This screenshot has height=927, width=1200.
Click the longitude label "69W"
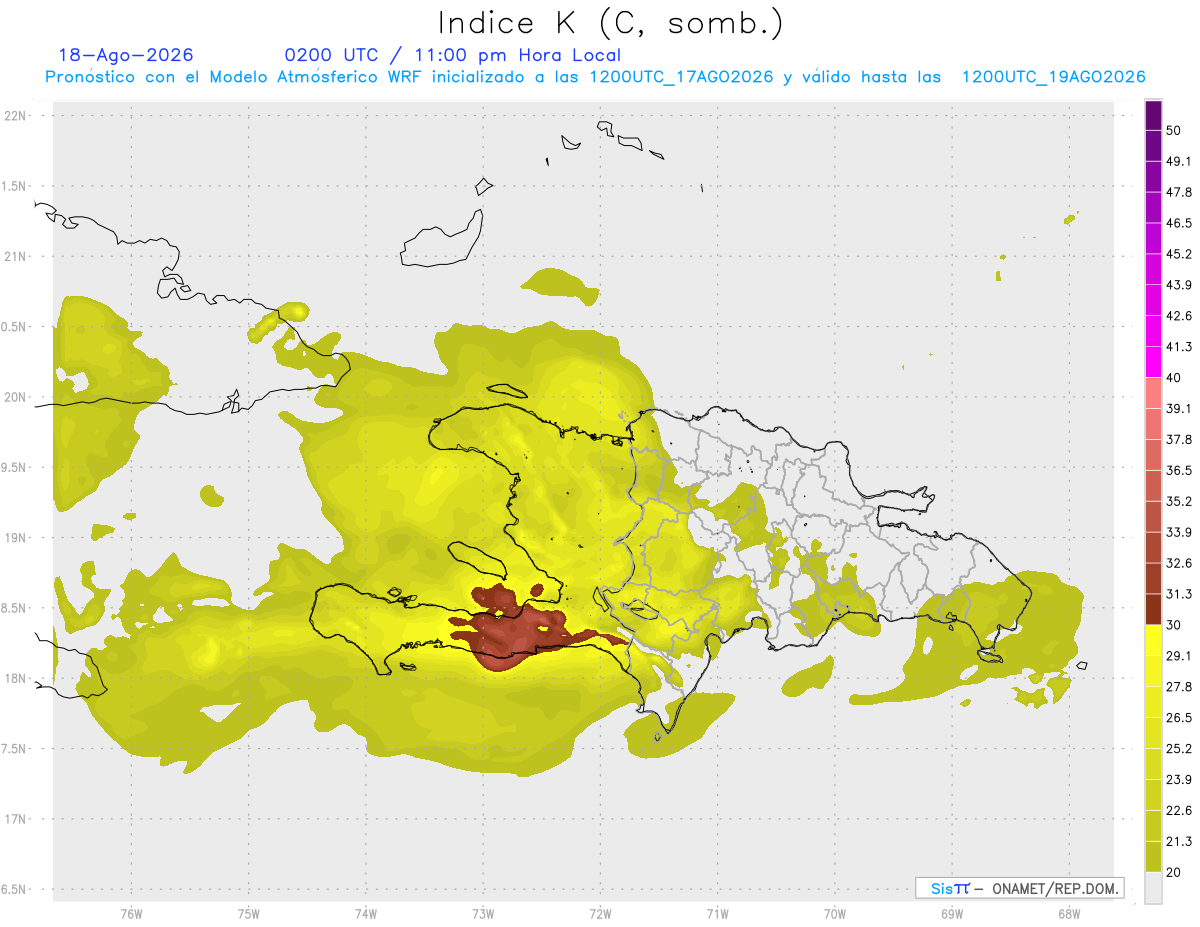(952, 914)
